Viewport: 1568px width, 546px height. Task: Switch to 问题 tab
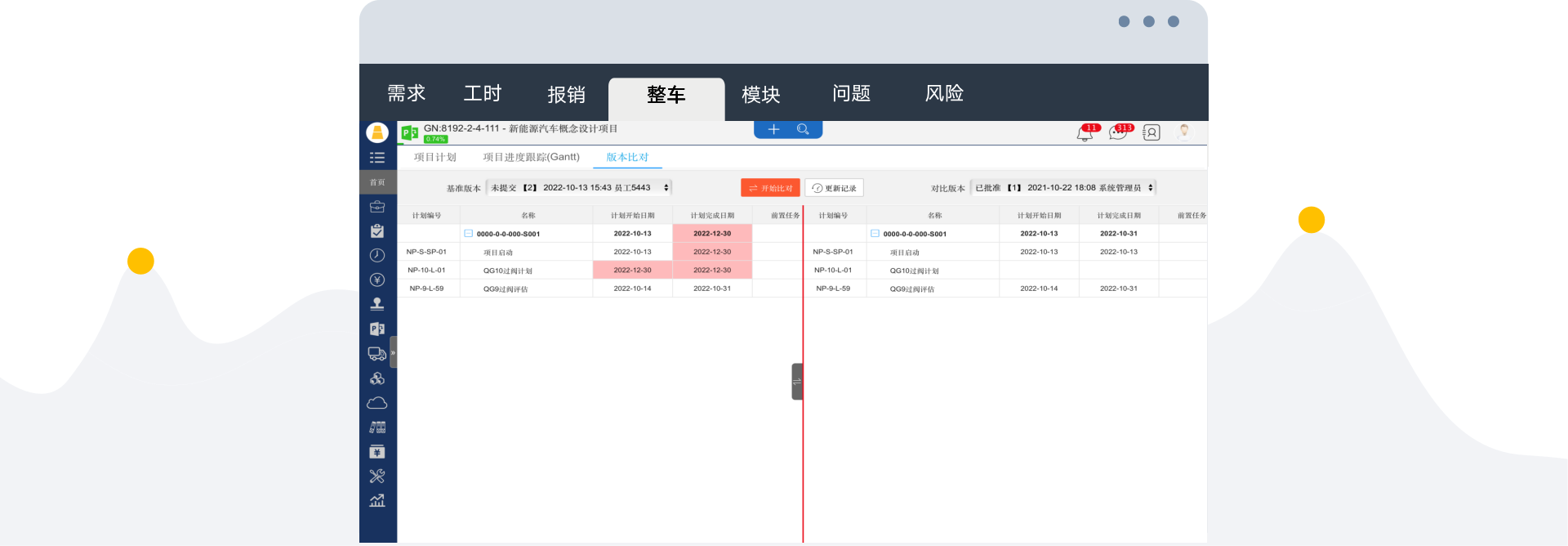pos(852,93)
